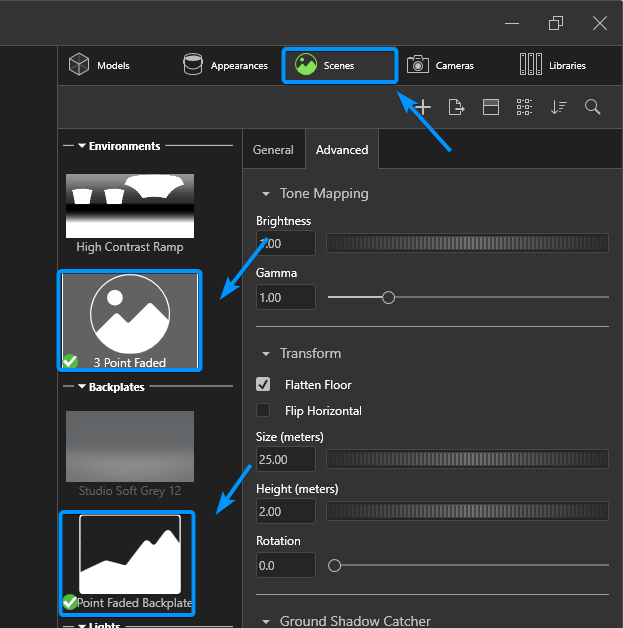Click the Libraries shelves icon
Viewport: 623px width, 628px height.
531,64
